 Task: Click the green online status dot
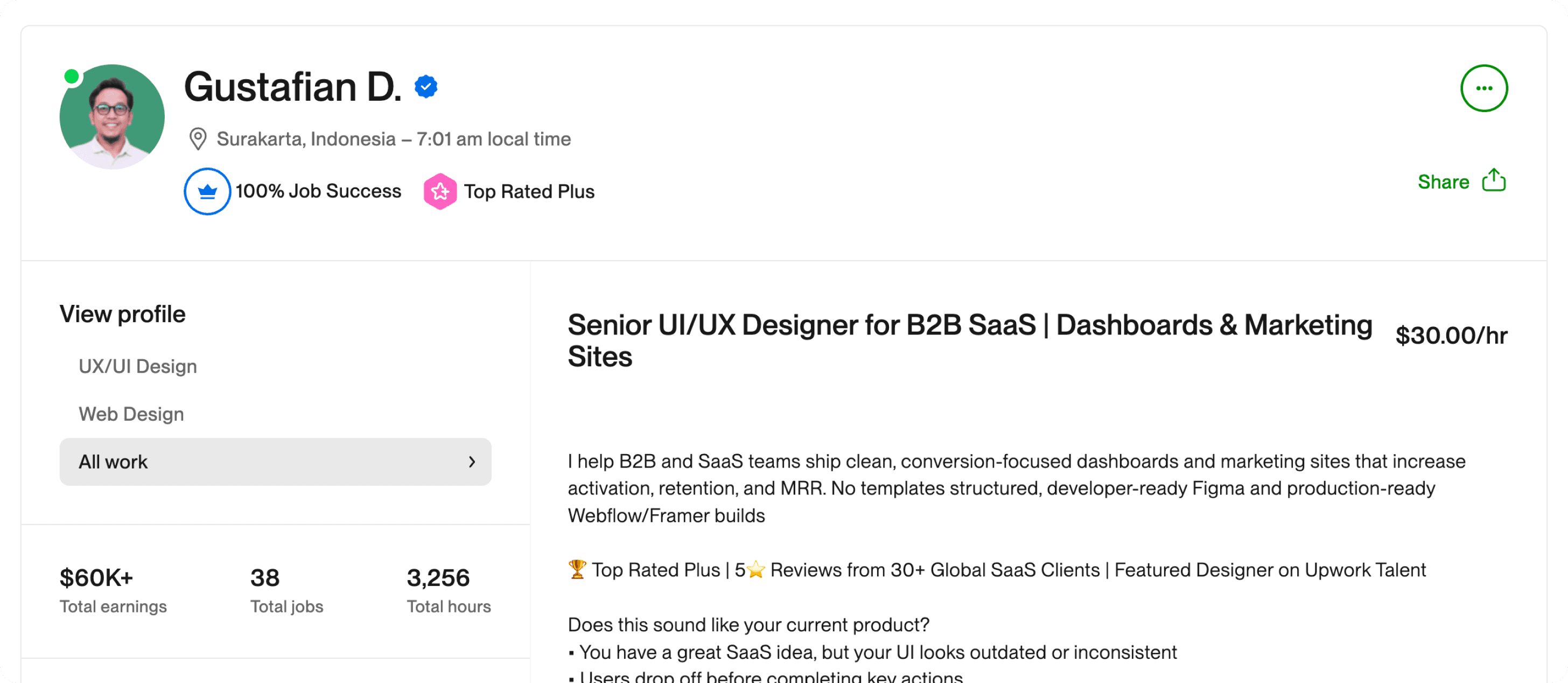(72, 76)
